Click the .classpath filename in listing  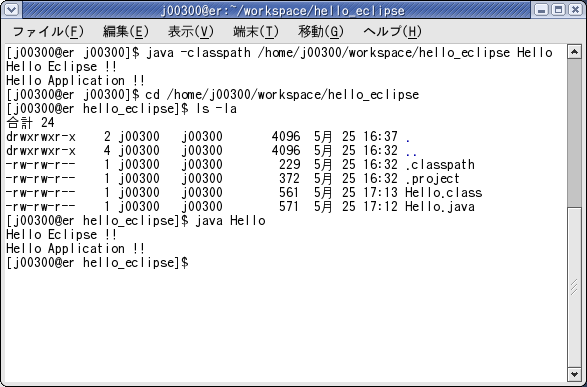click(440, 165)
